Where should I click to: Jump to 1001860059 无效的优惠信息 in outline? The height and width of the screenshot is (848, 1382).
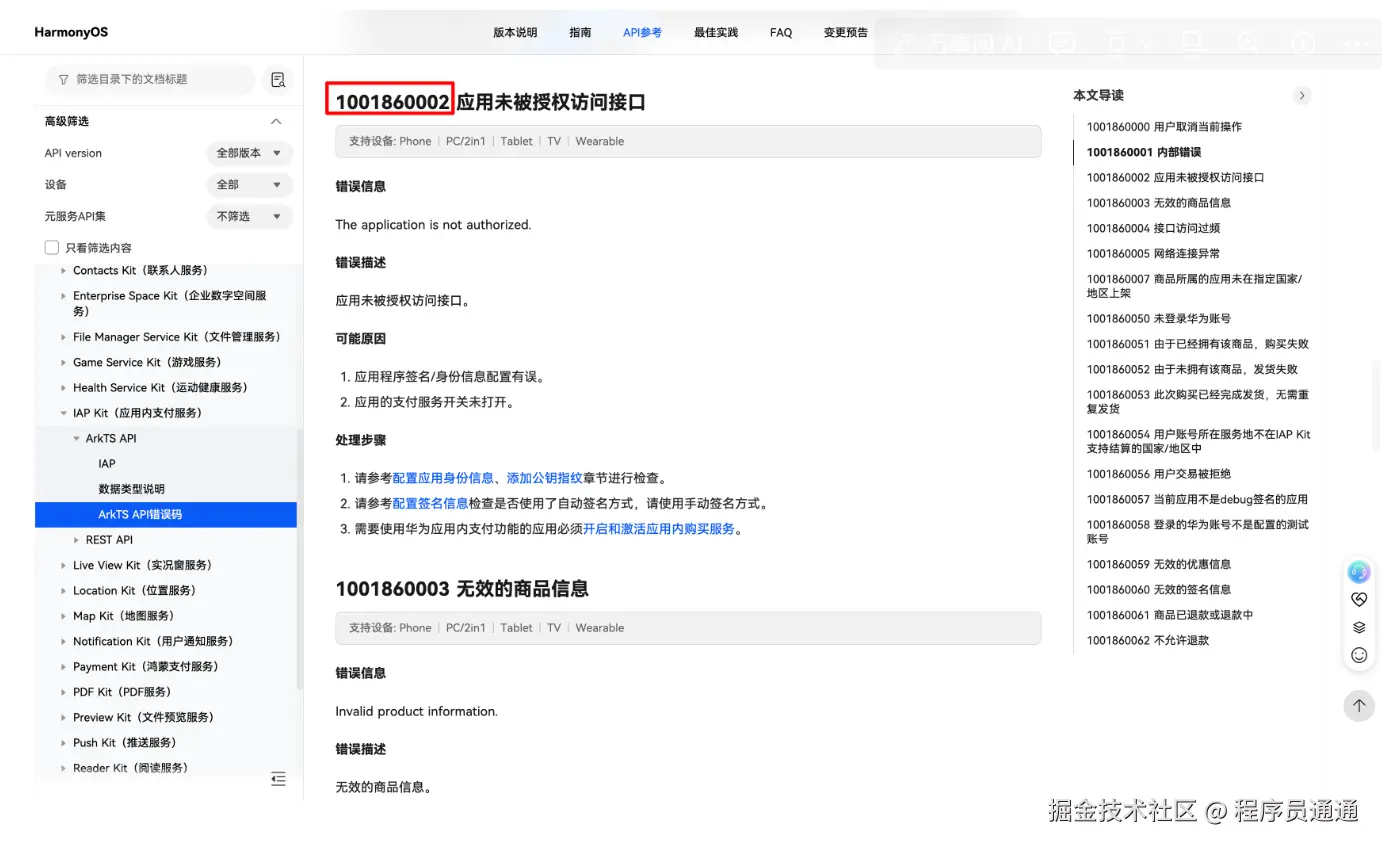tap(1158, 564)
